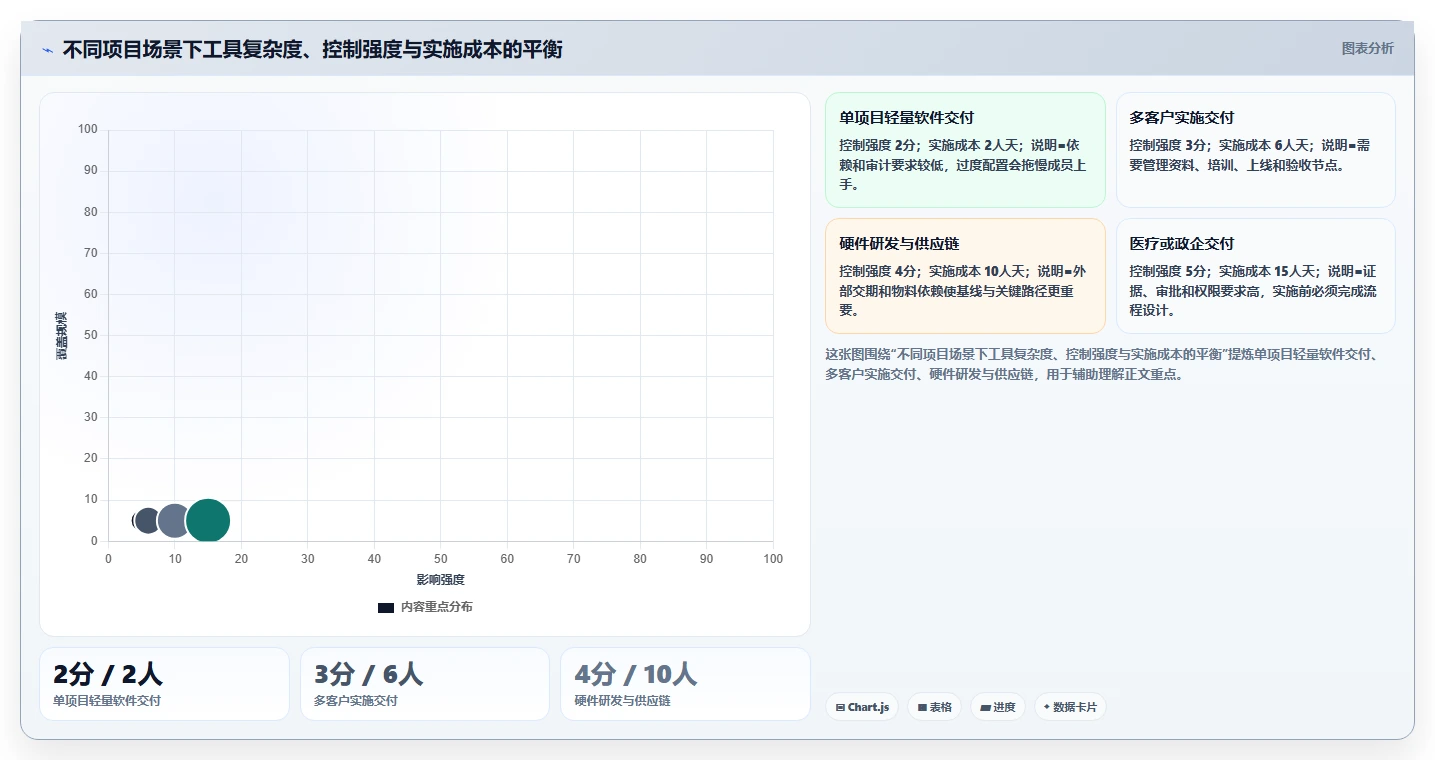Click the dark slate bubble in chart
Viewport: 1435px width, 760px height.
[148, 520]
